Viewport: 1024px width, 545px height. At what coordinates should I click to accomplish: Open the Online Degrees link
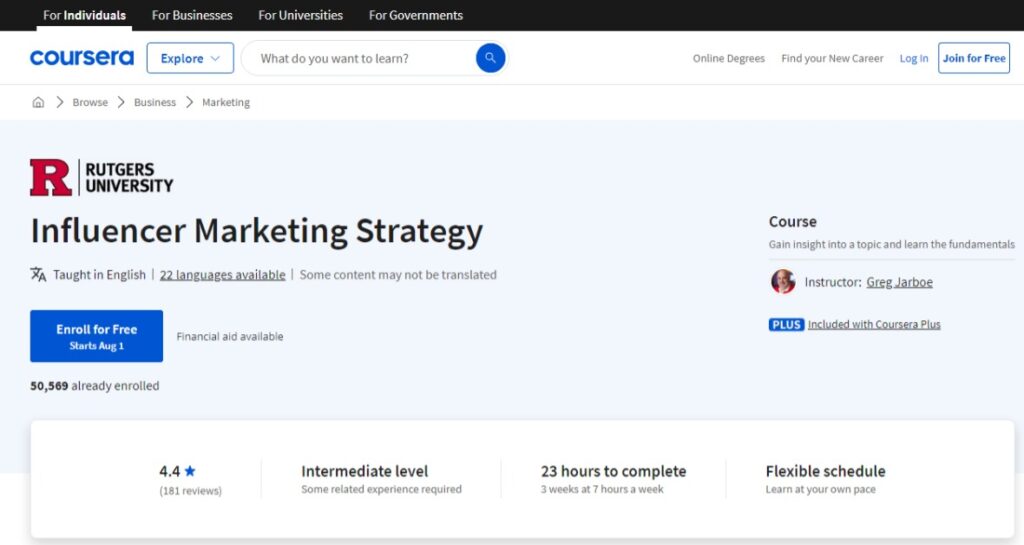click(729, 58)
